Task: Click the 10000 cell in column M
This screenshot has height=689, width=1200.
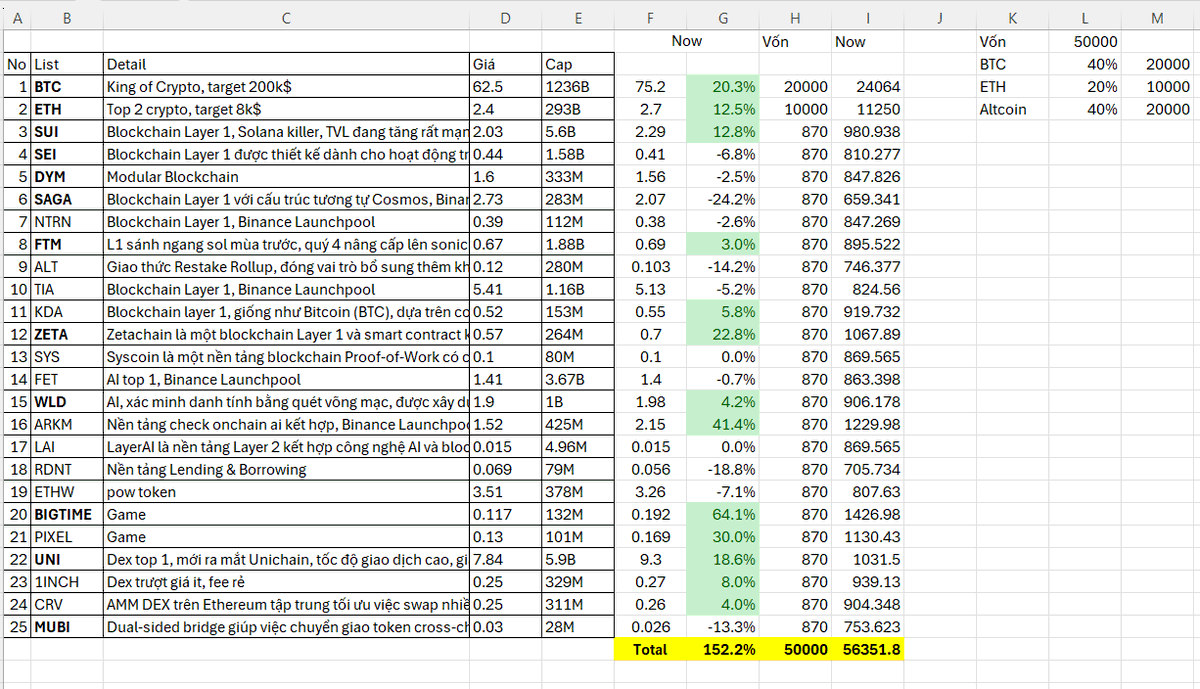Action: click(1158, 86)
